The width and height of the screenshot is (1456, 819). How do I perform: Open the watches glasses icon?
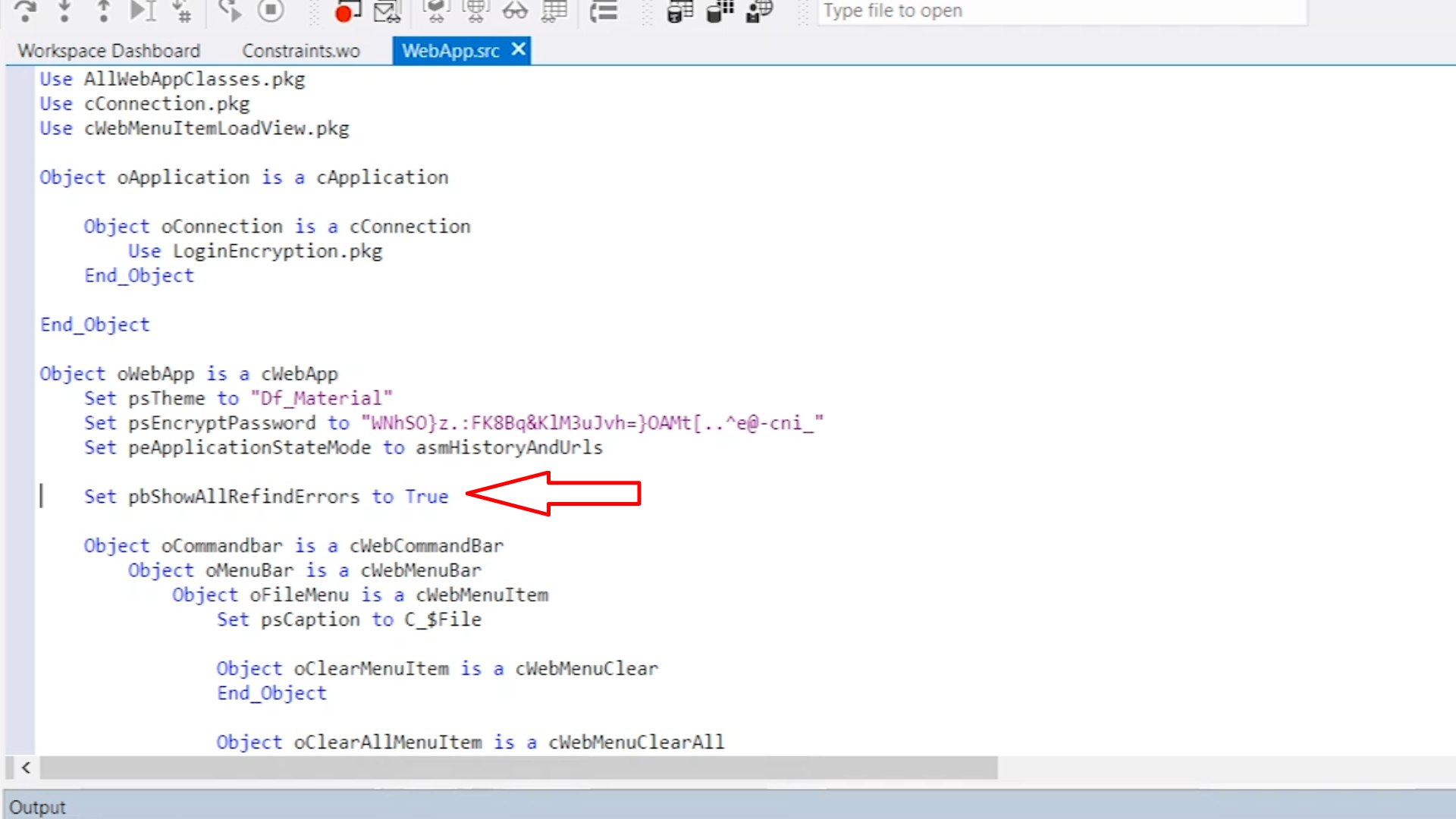point(515,11)
